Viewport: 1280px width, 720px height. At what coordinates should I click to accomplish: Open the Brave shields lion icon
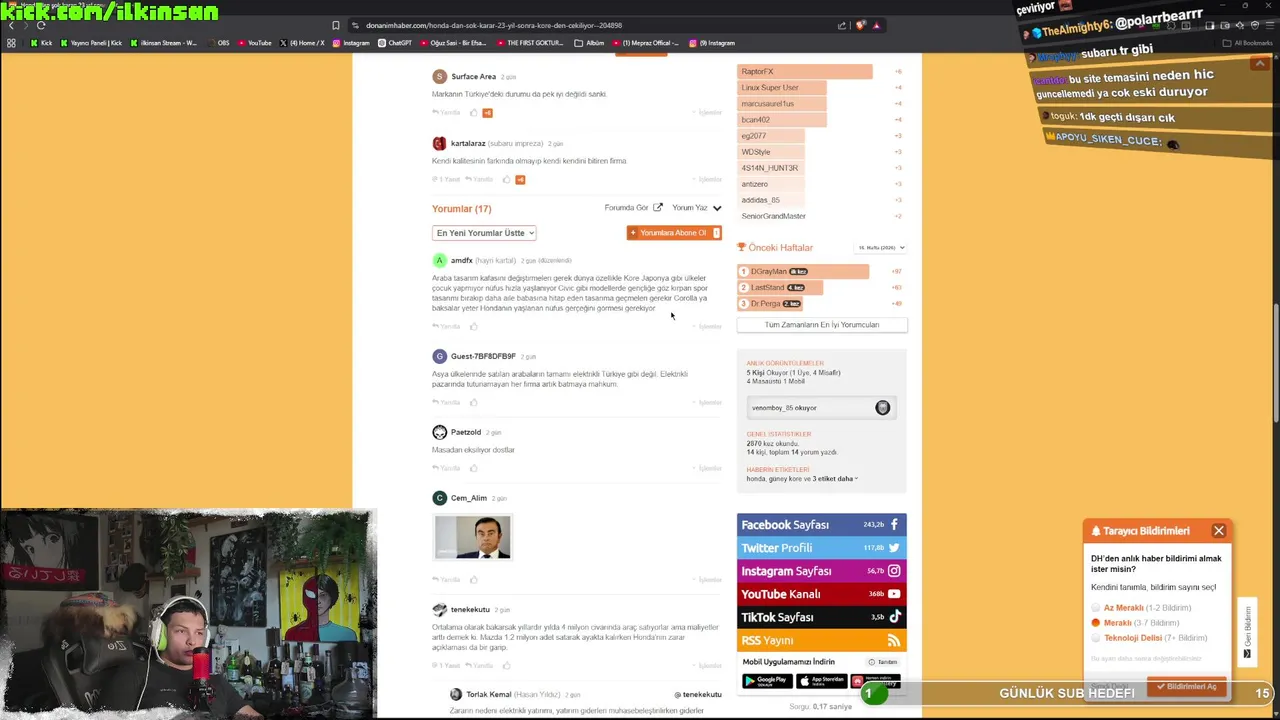click(860, 25)
